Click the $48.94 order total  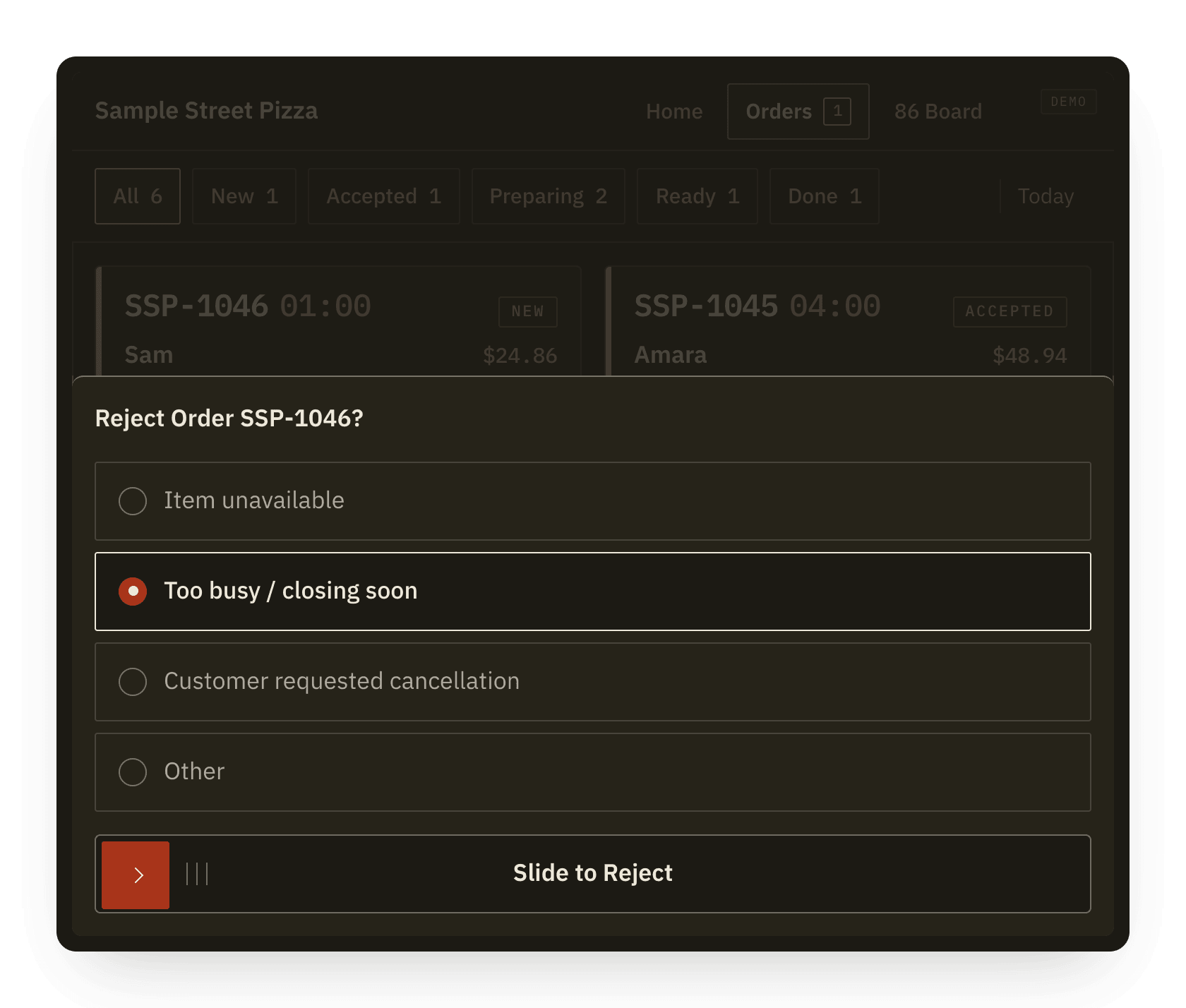pos(1030,356)
